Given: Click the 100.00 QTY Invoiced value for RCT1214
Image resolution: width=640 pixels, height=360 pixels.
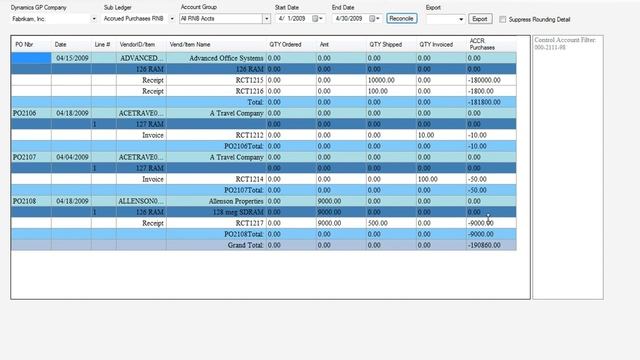Looking at the screenshot, I should (441, 180).
